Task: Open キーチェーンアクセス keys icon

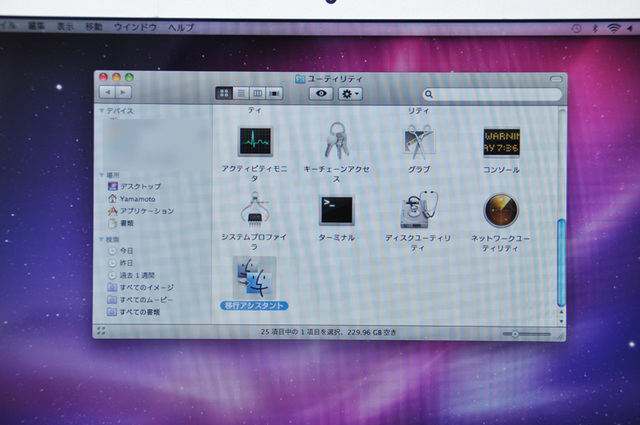Action: (x=336, y=141)
